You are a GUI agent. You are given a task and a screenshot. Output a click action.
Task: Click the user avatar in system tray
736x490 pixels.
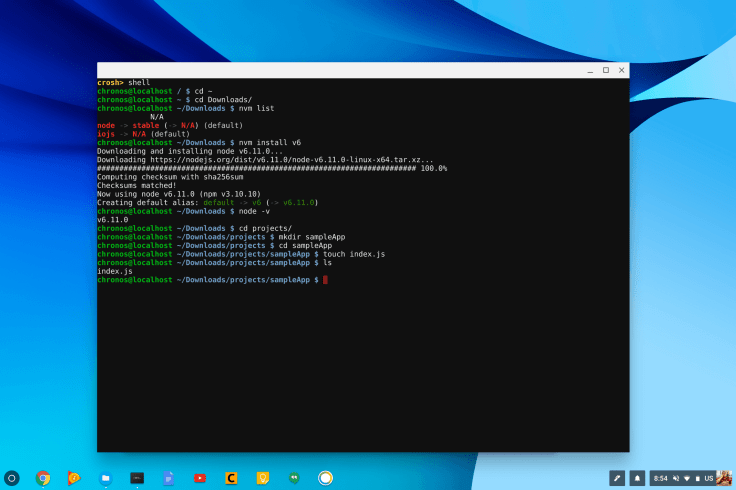click(x=724, y=478)
